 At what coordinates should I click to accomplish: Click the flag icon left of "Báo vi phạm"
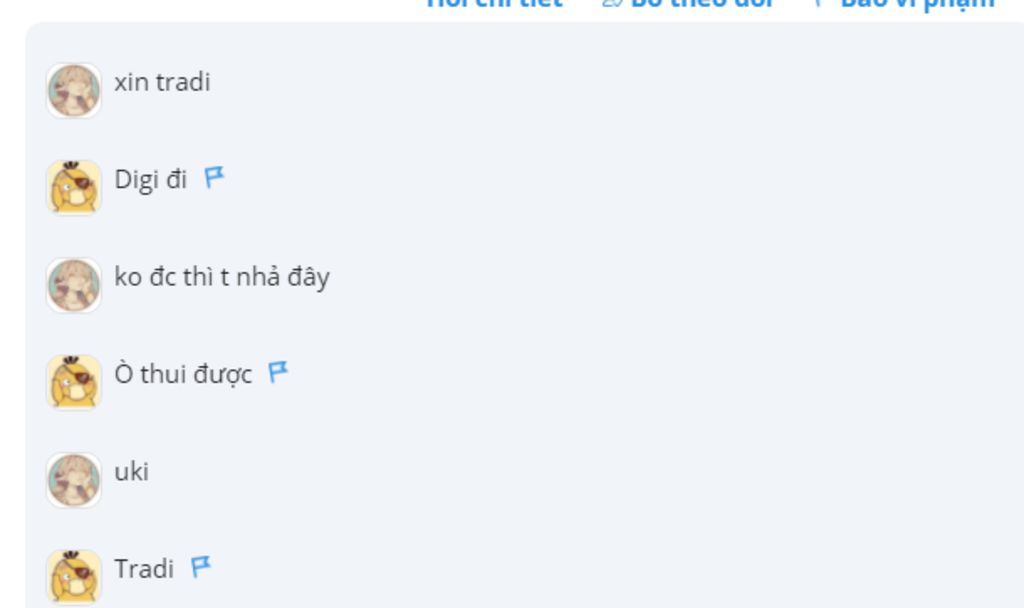pyautogui.click(x=819, y=3)
